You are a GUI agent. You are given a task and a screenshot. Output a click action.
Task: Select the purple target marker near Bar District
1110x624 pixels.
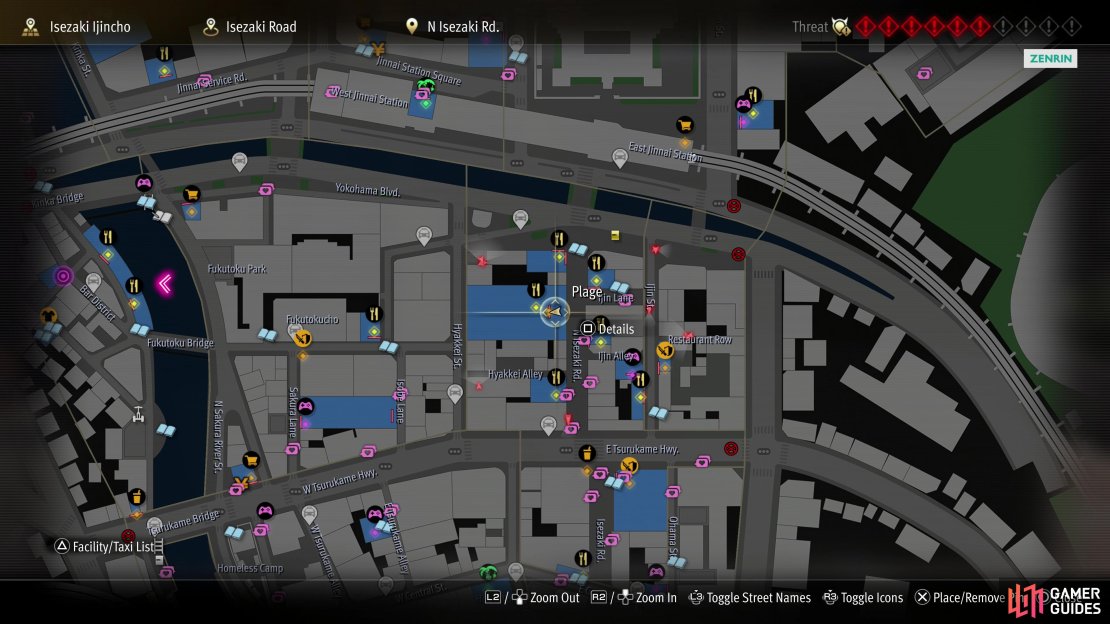(x=63, y=276)
